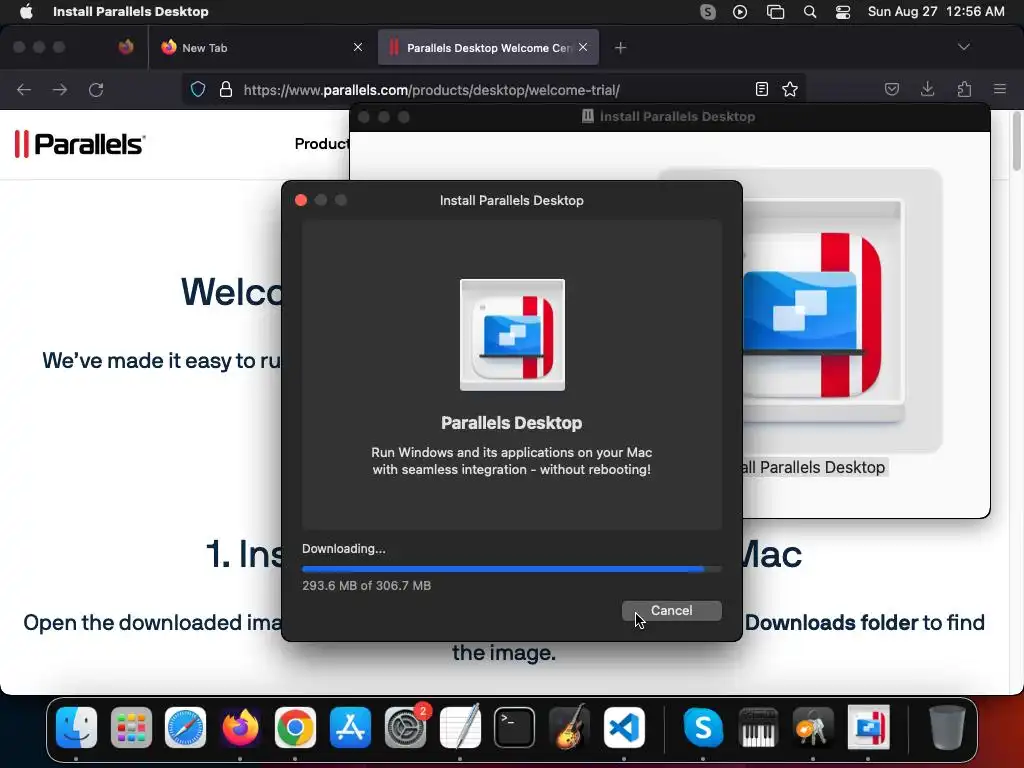The image size is (1024, 768).
Task: Open the Apple menu
Action: tap(26, 11)
